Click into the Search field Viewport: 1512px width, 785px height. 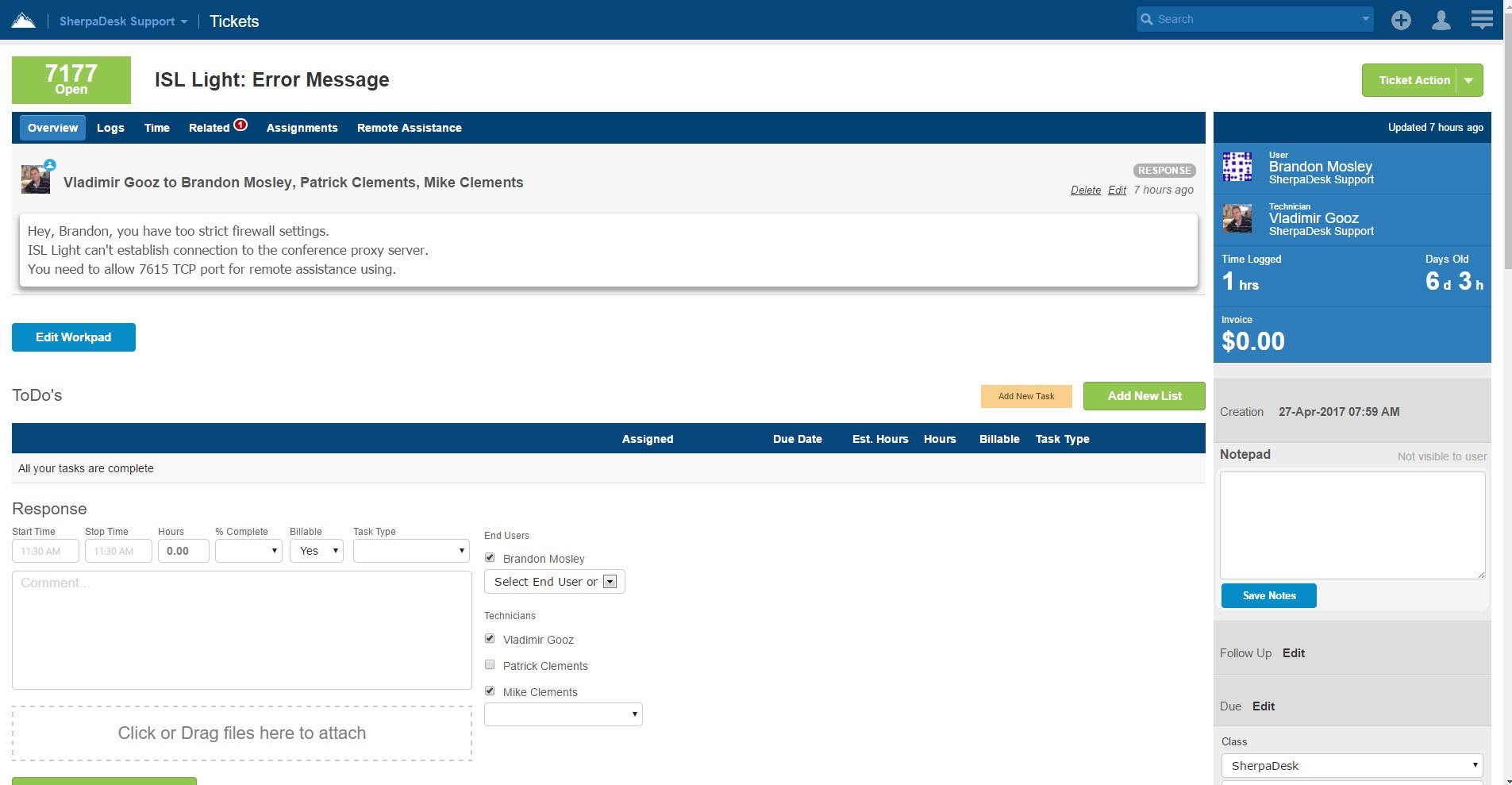pos(1256,19)
